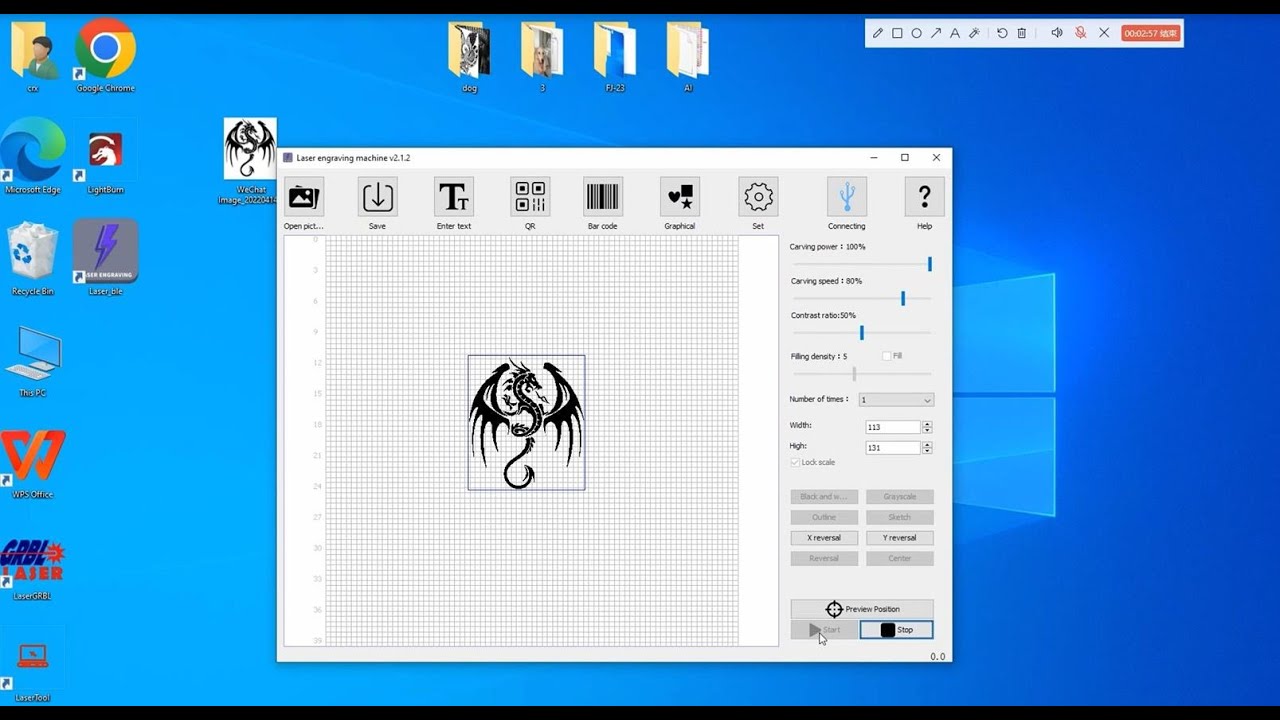This screenshot has width=1280, height=720.
Task: Click the Start engraving button
Action: 824,630
